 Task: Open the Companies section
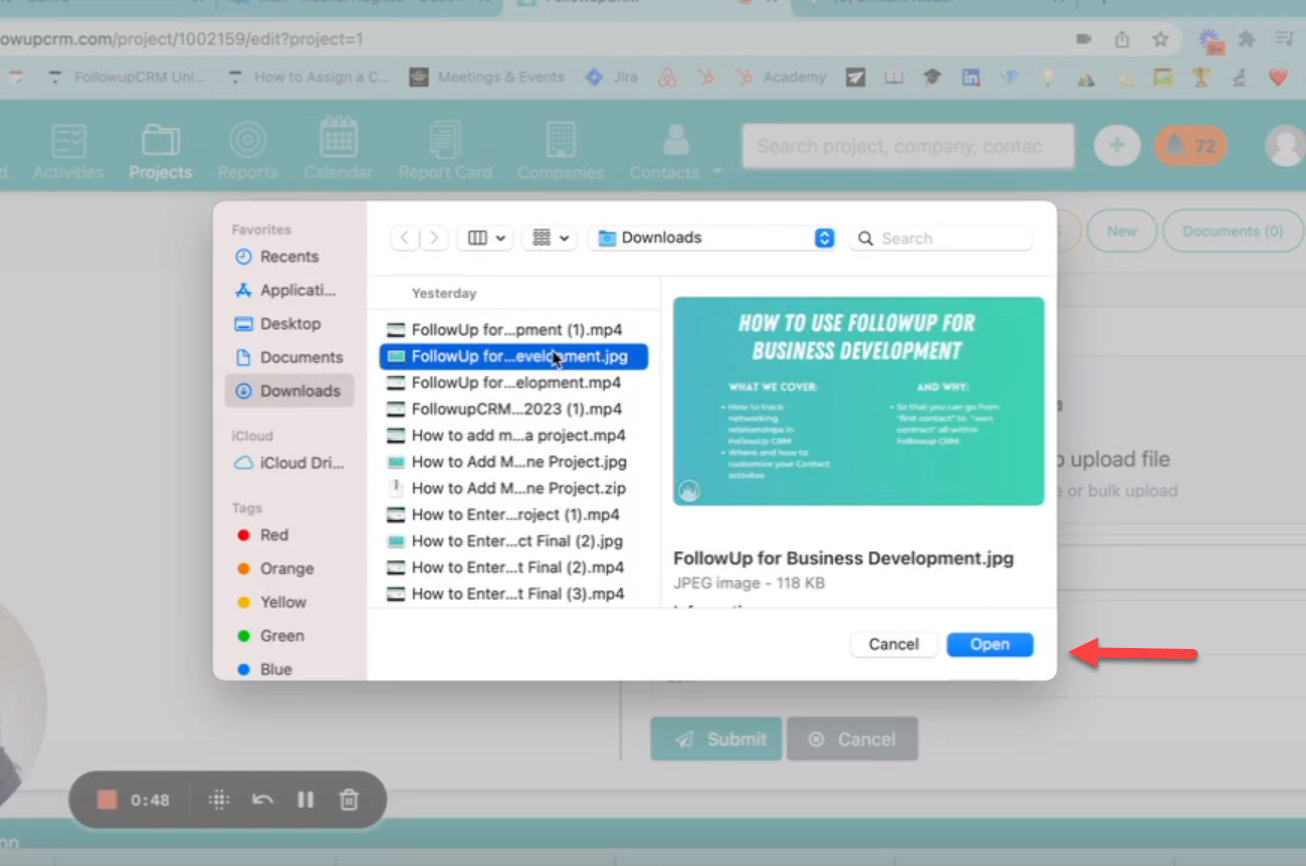tap(560, 148)
